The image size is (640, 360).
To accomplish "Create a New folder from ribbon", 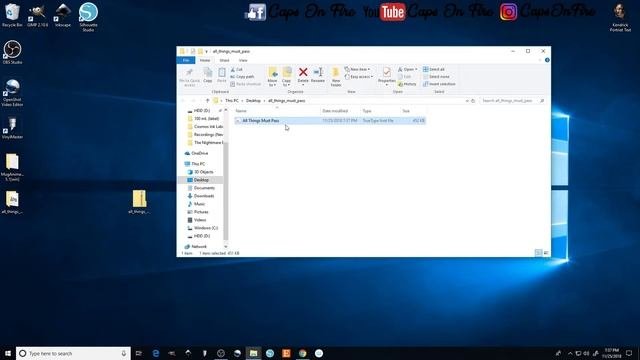I will (x=336, y=77).
